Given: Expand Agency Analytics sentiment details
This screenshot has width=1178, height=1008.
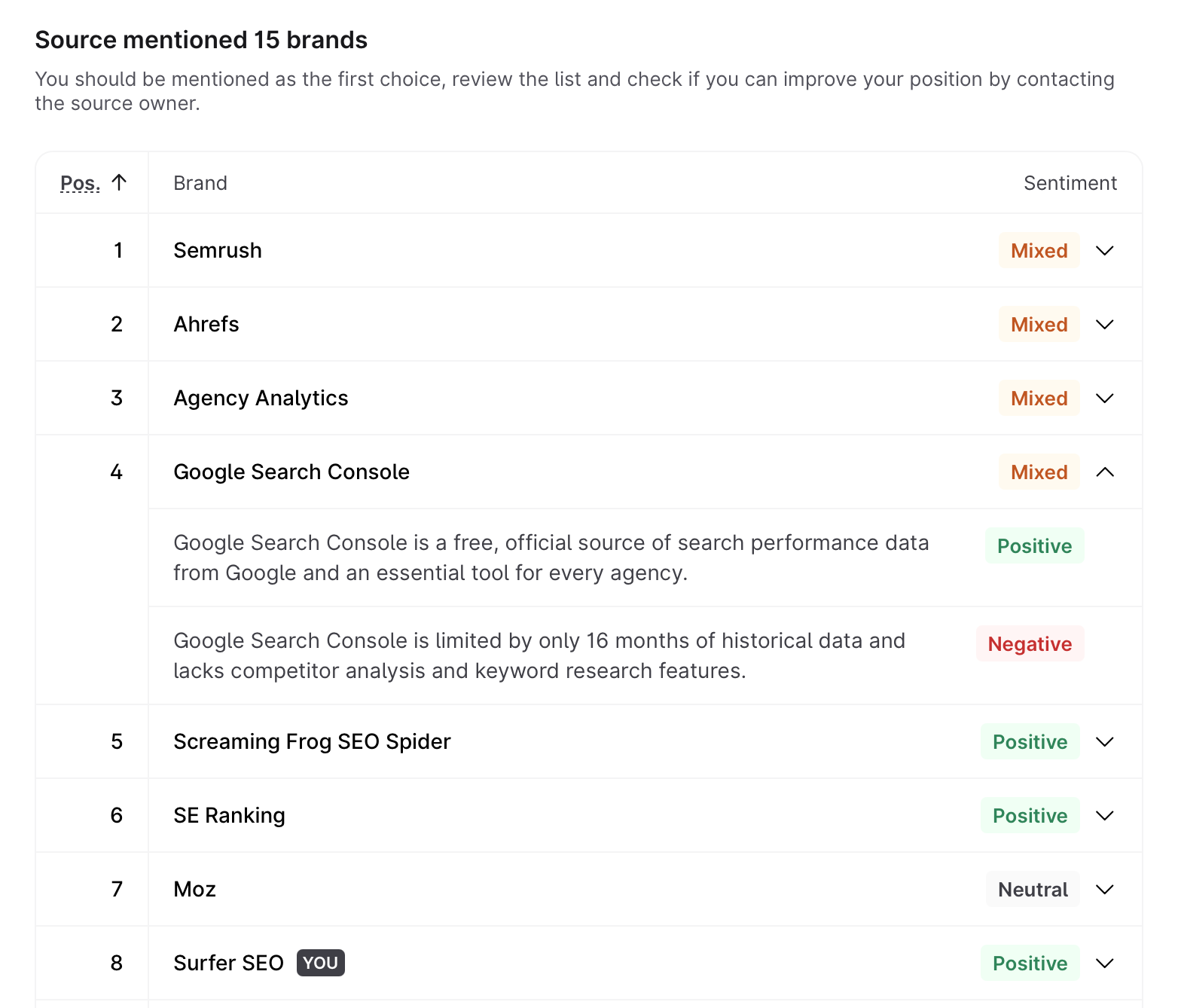Looking at the screenshot, I should coord(1104,398).
